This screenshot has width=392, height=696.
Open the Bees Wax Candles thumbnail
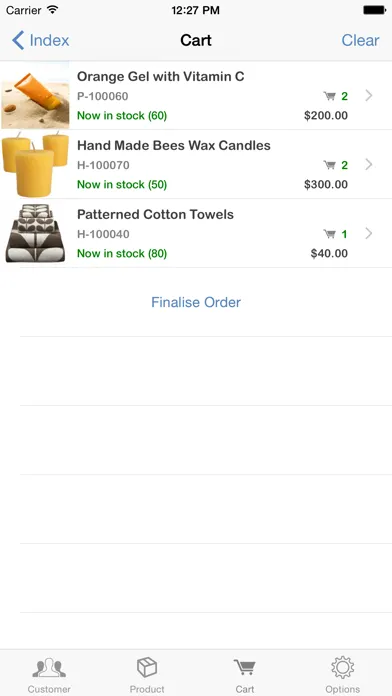[35, 164]
